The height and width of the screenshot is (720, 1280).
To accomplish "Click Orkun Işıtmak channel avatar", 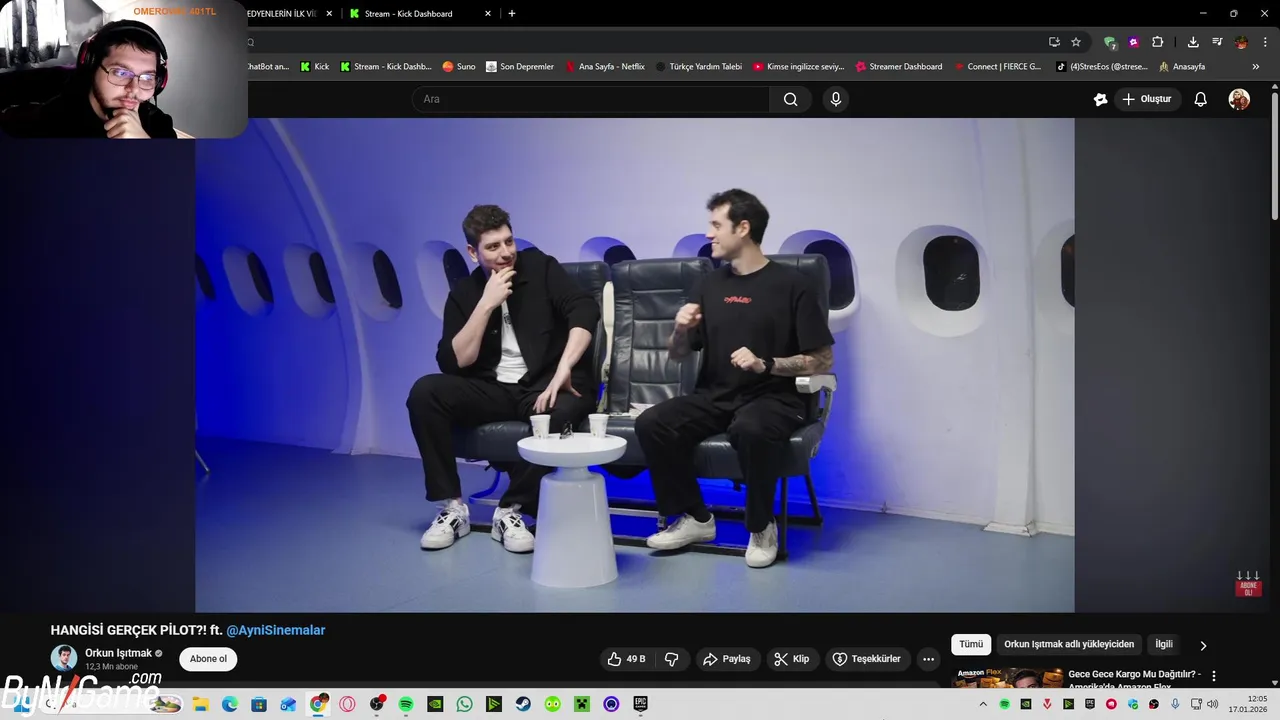I will tap(64, 658).
